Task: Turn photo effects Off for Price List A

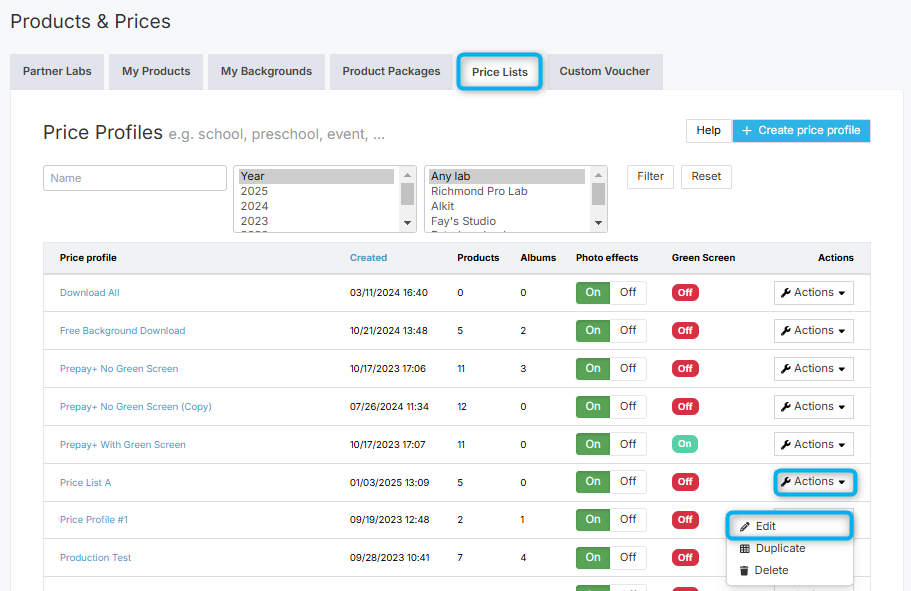Action: (628, 481)
